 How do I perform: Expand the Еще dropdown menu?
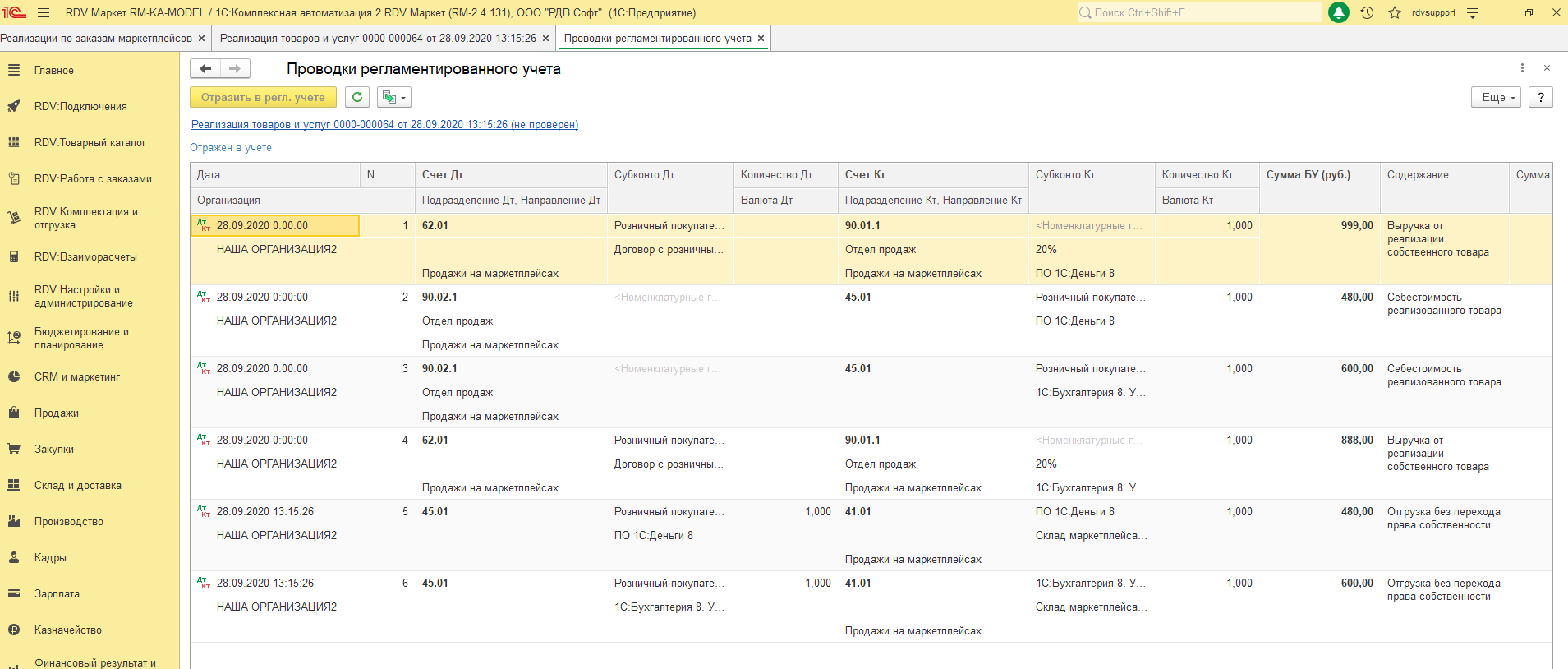pos(1497,97)
